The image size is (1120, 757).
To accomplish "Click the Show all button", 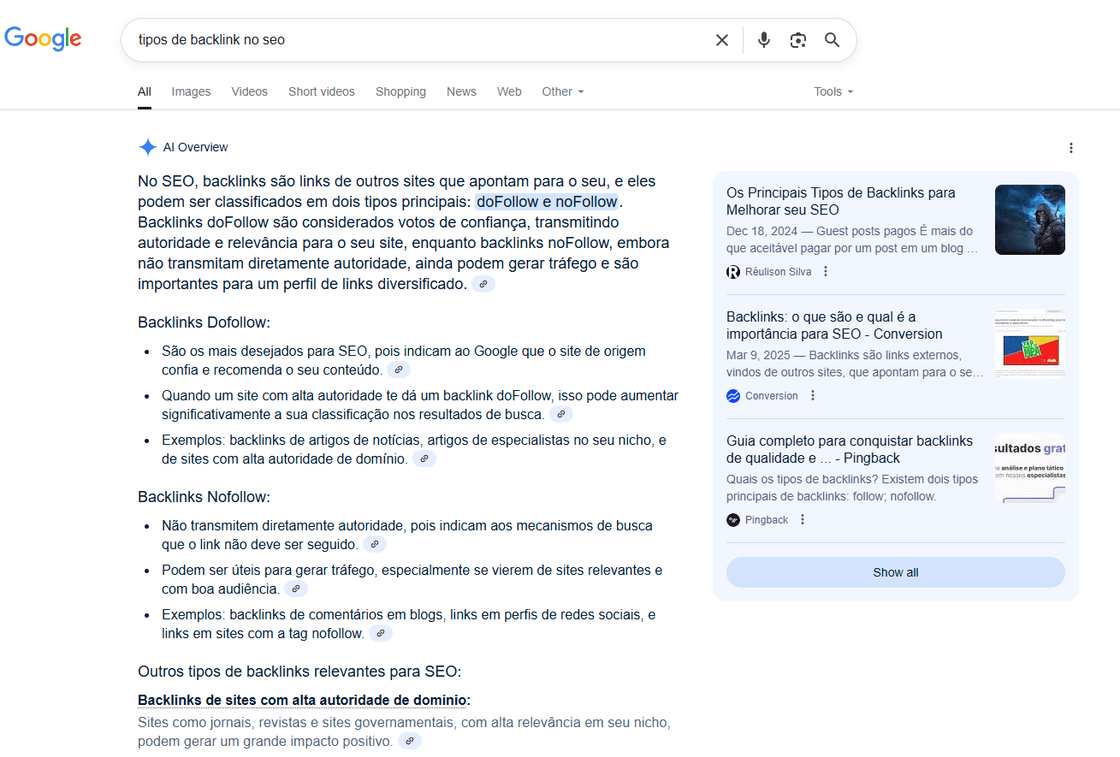I will point(895,572).
